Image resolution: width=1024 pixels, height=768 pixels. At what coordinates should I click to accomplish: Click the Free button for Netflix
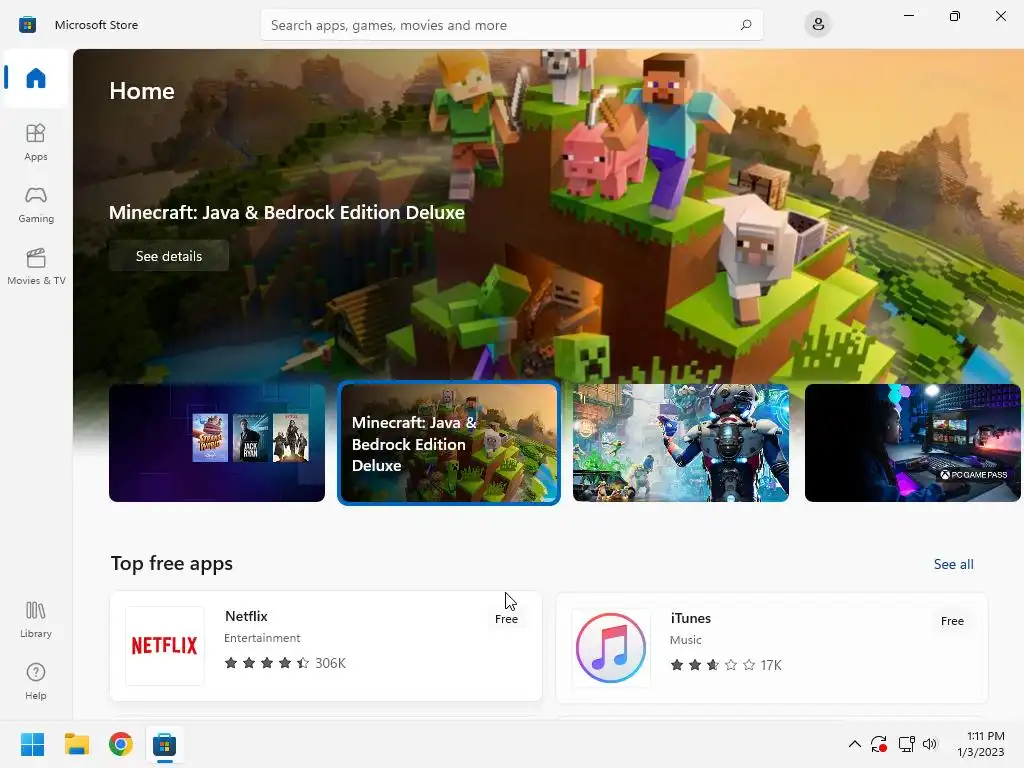point(506,619)
